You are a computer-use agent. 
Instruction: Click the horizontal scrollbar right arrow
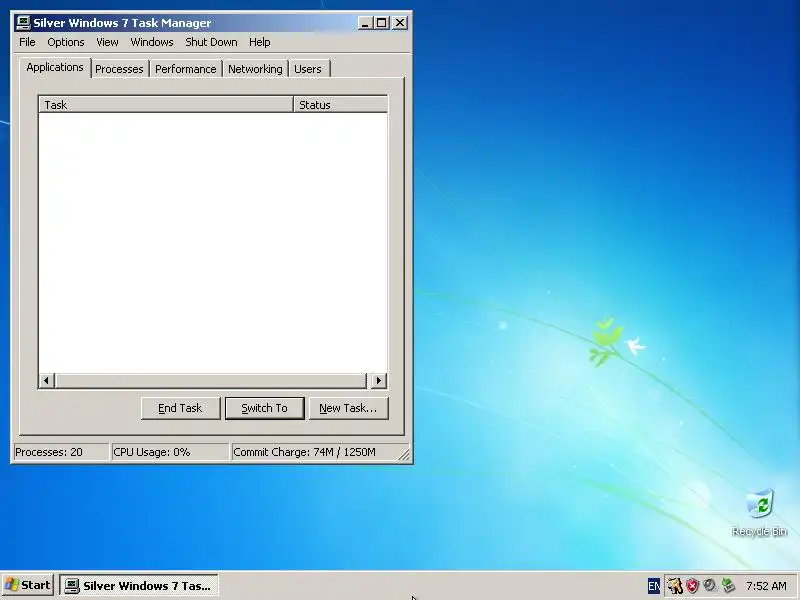pos(379,381)
